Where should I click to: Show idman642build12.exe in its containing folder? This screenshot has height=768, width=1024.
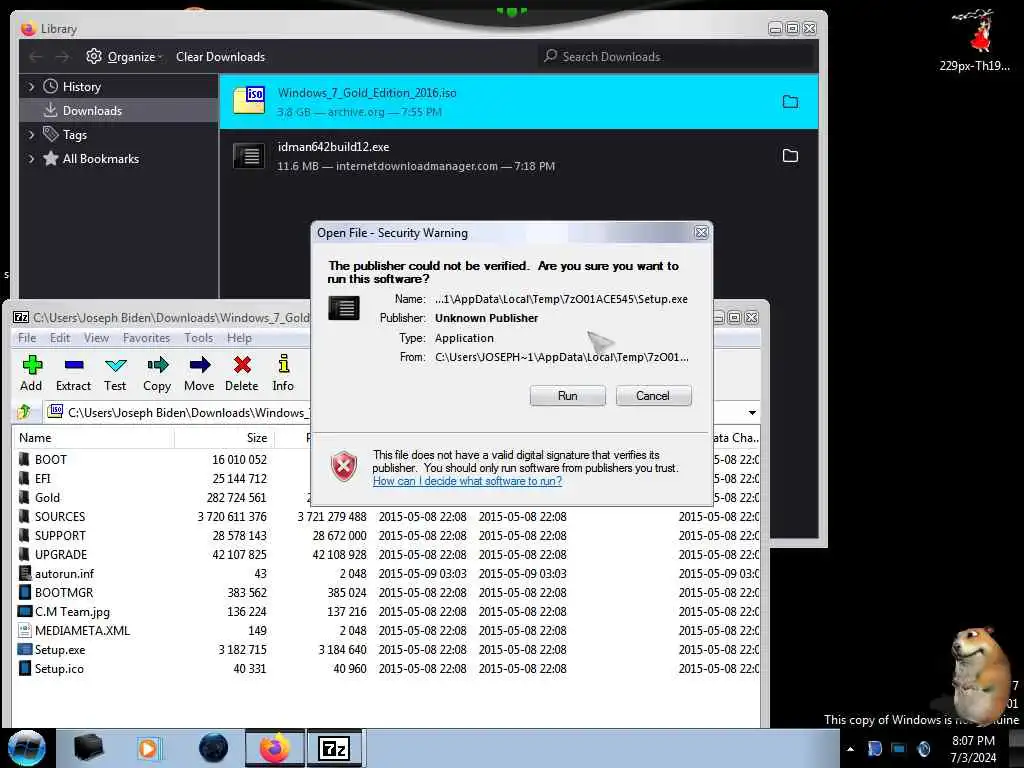pos(790,156)
